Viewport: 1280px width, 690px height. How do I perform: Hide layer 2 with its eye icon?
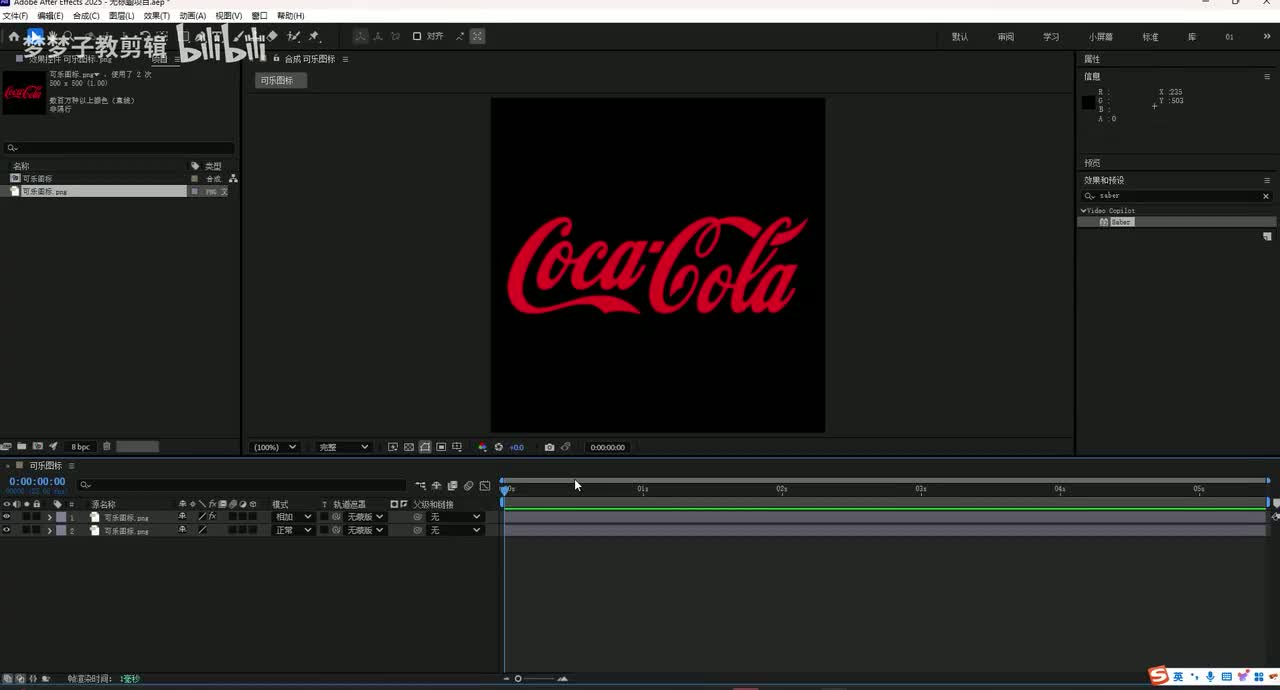pos(7,530)
